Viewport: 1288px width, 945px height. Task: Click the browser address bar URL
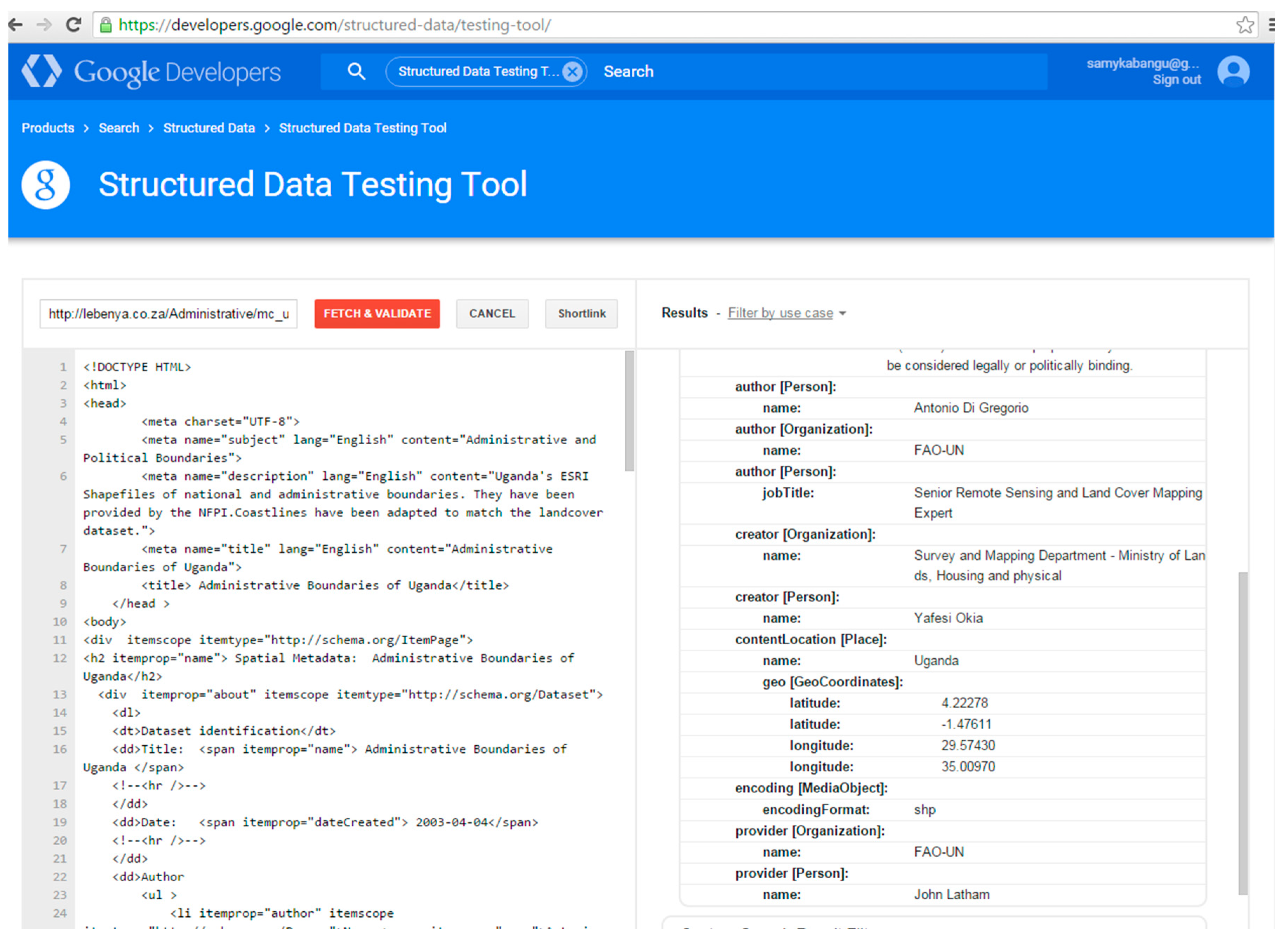[334, 25]
